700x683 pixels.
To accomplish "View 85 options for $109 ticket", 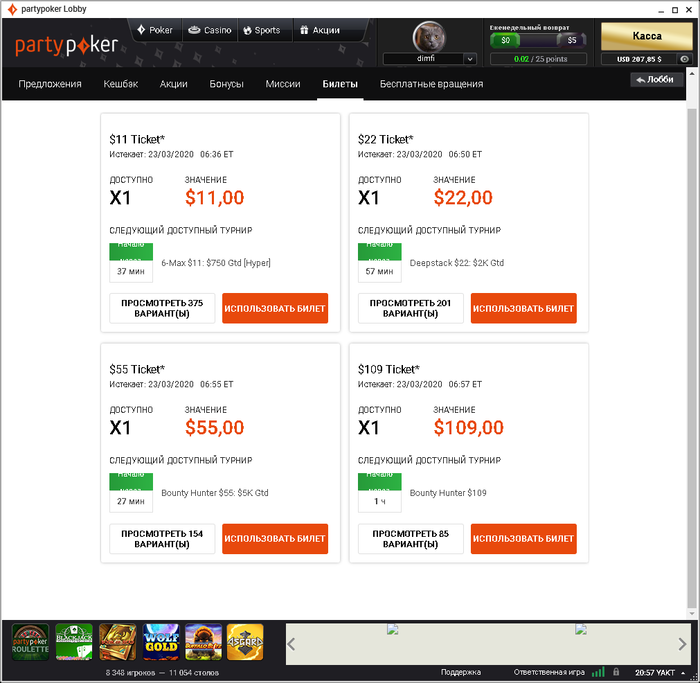I will 410,539.
